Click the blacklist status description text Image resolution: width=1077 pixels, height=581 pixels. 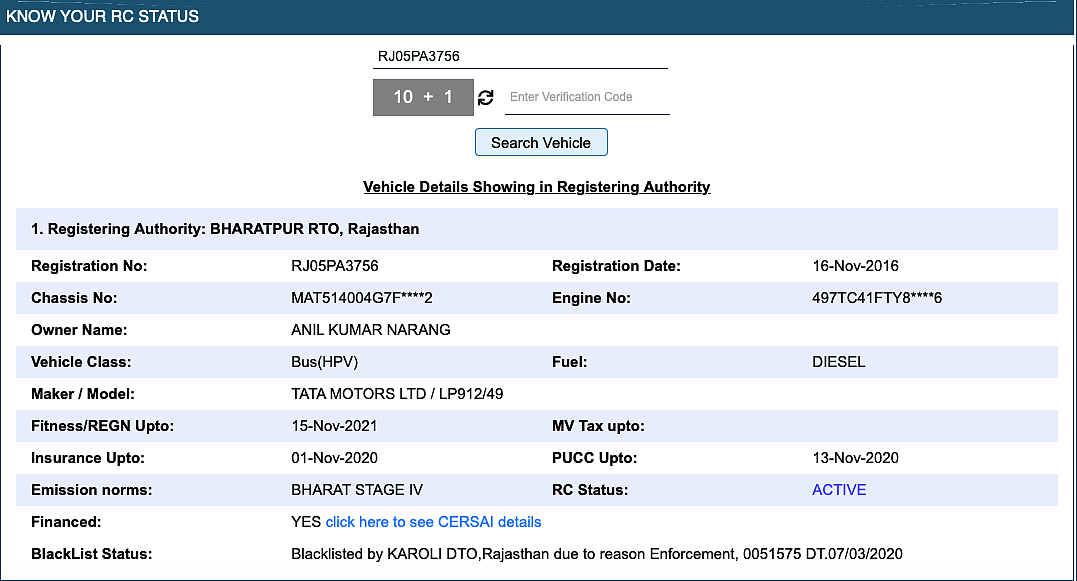(x=597, y=554)
